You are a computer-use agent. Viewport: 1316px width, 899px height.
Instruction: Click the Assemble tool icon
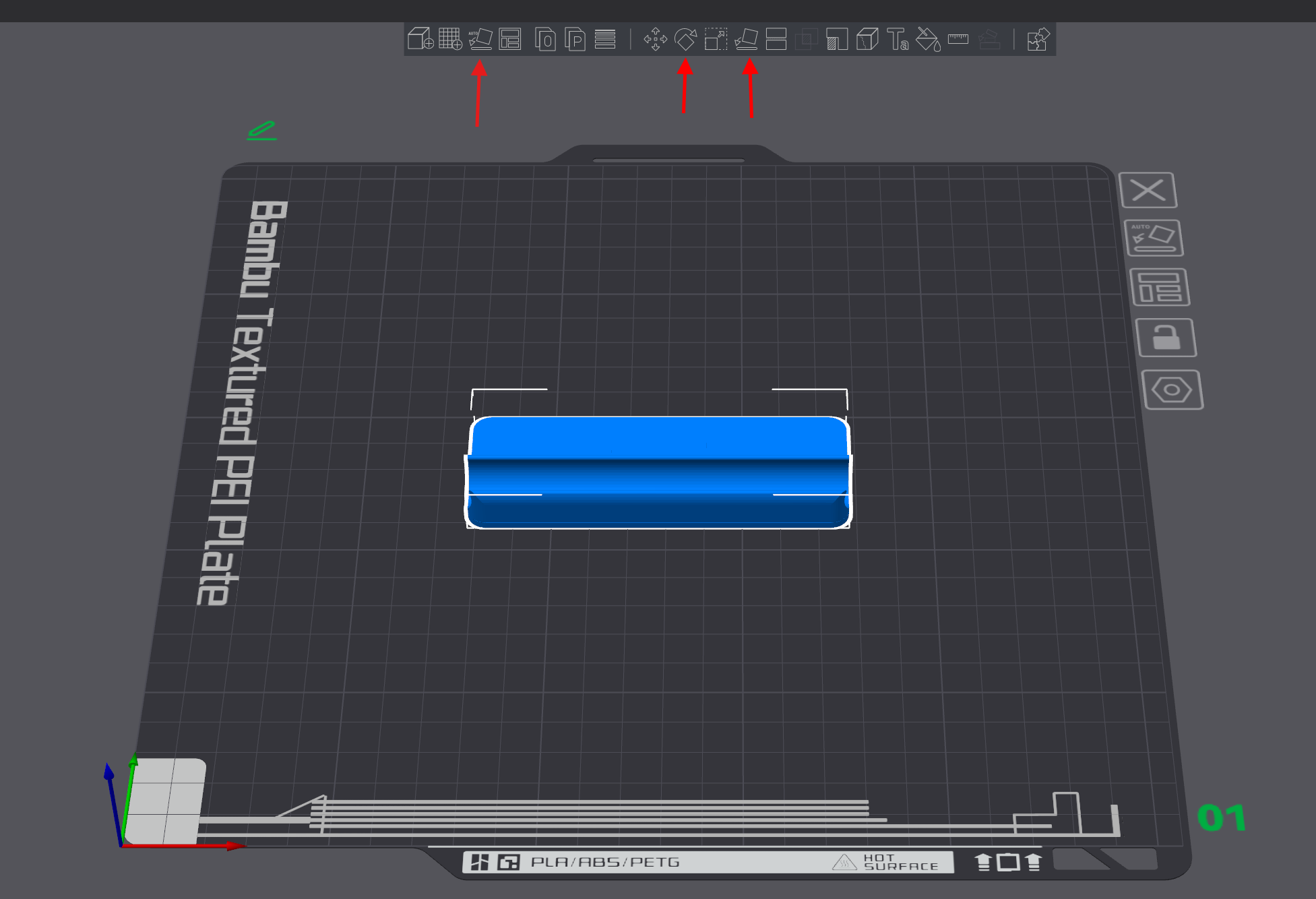(x=989, y=39)
